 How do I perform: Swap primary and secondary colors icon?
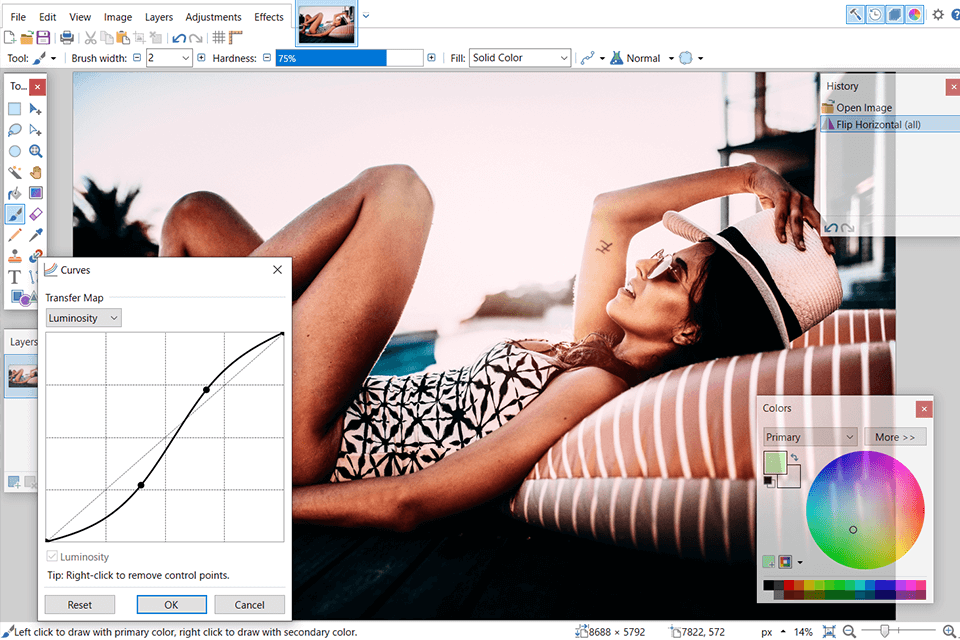pos(794,457)
